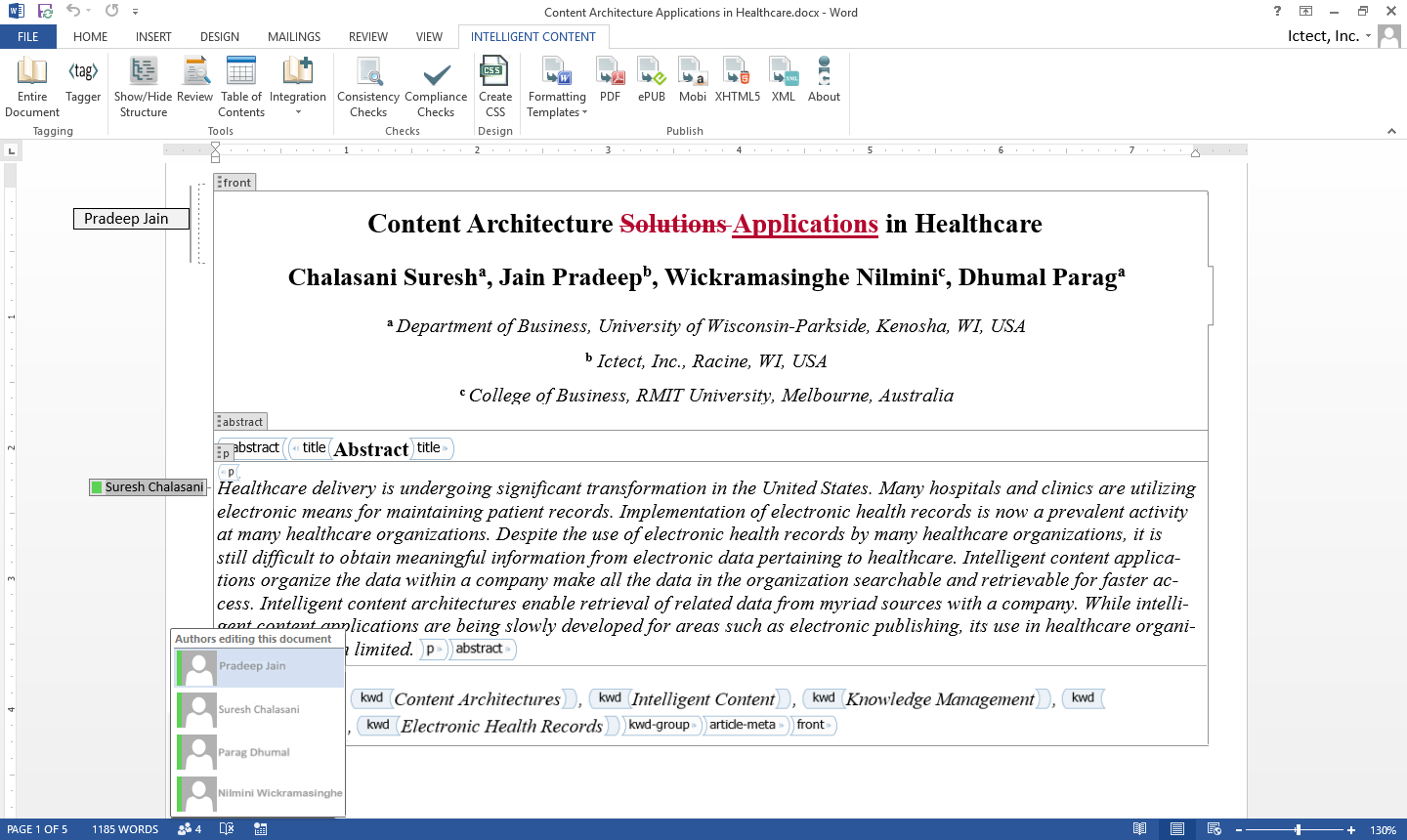
Task: Click the 130% zoom level
Action: [x=1383, y=830]
